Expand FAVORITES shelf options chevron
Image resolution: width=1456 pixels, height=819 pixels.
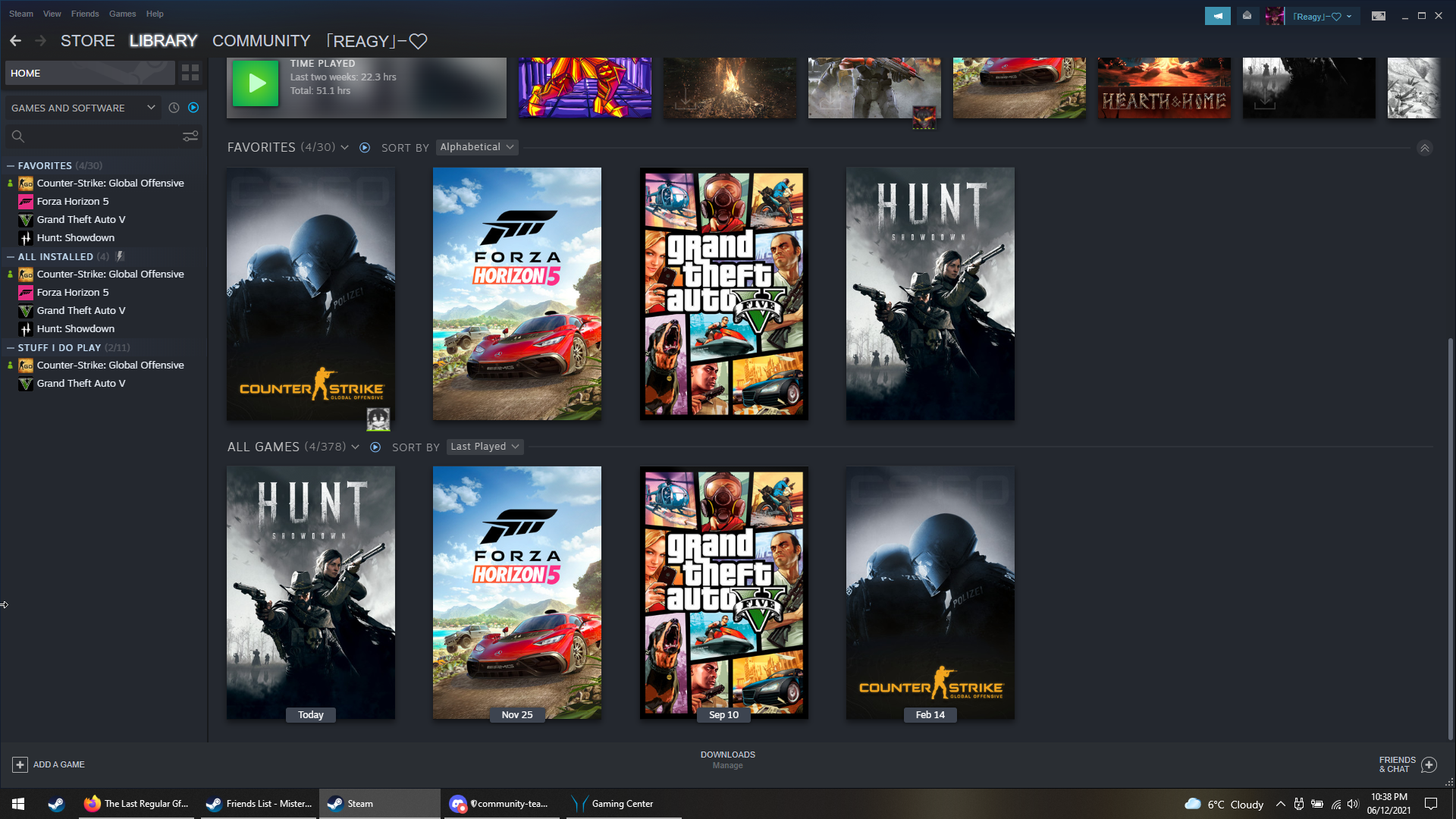pyautogui.click(x=345, y=147)
